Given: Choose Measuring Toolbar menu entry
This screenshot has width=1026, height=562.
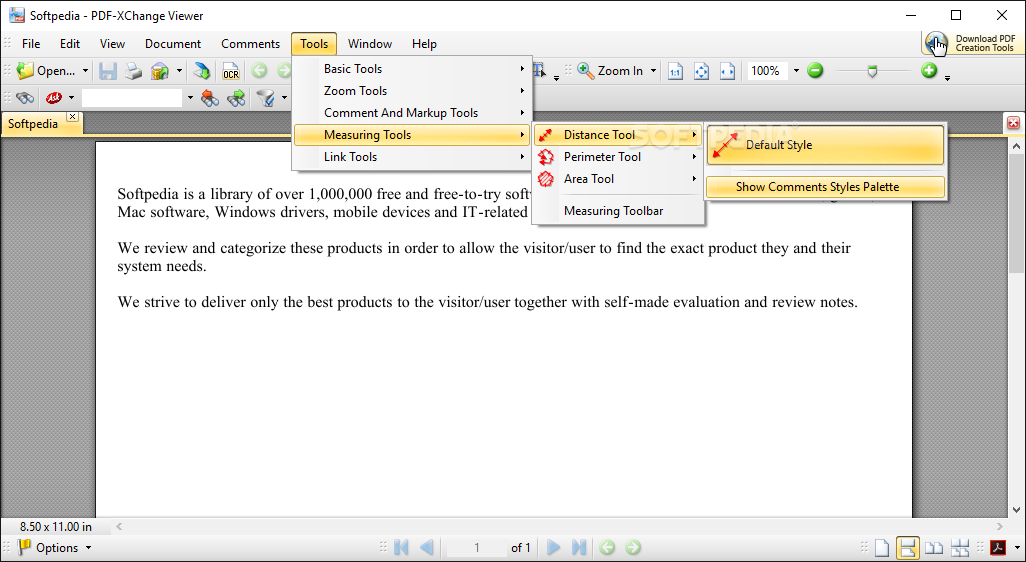Looking at the screenshot, I should coord(618,211).
